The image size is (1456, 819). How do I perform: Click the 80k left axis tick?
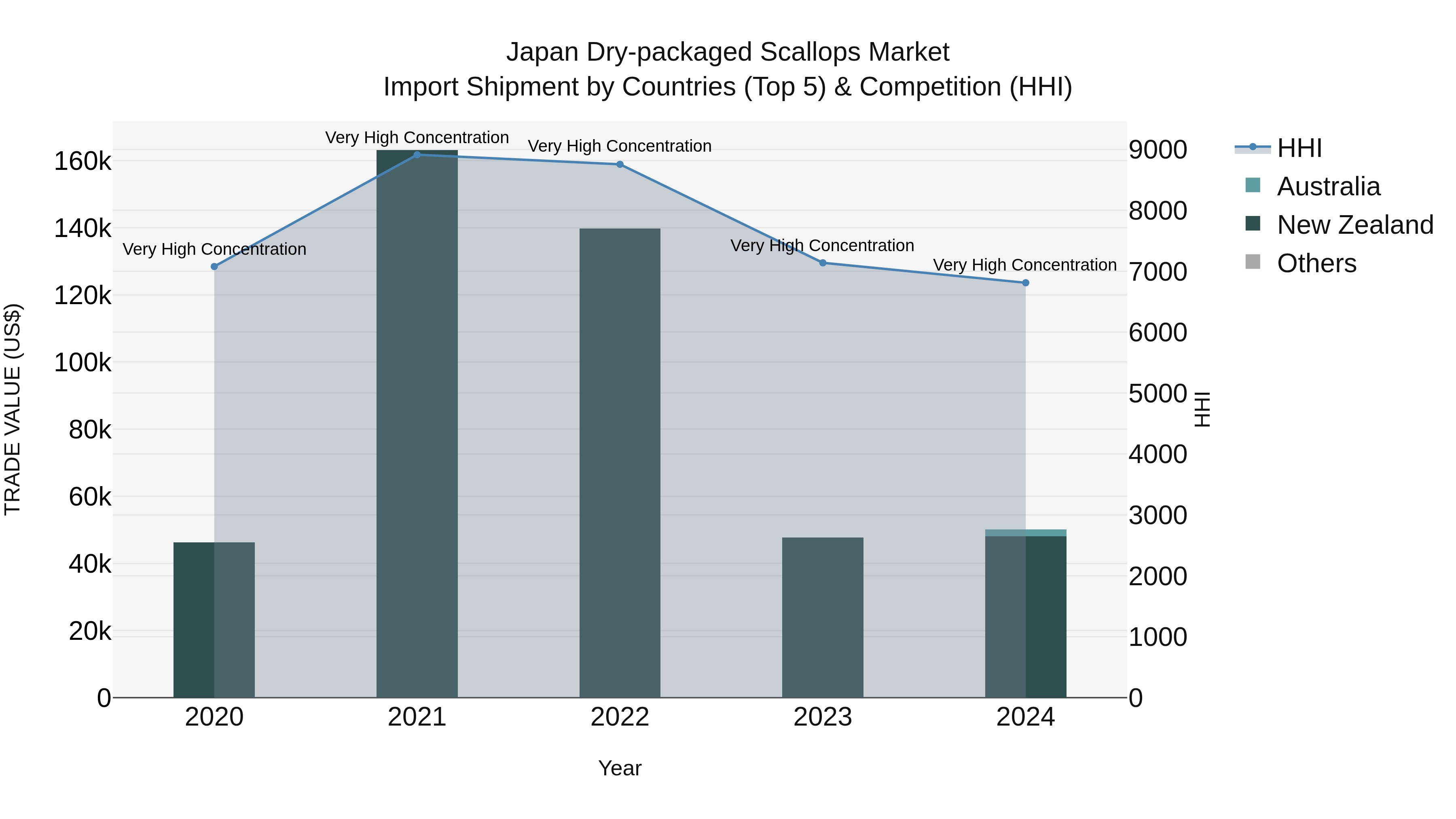[x=91, y=430]
